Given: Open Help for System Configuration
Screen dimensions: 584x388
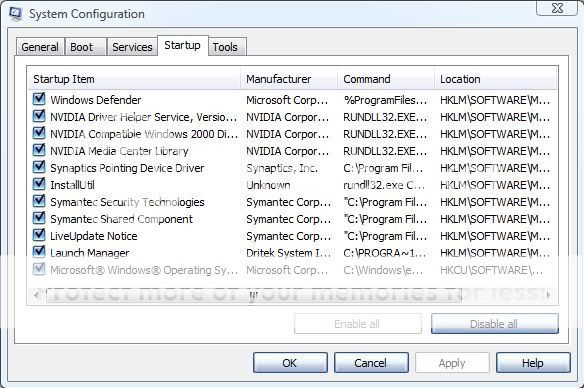Looking at the screenshot, I should coord(533,363).
